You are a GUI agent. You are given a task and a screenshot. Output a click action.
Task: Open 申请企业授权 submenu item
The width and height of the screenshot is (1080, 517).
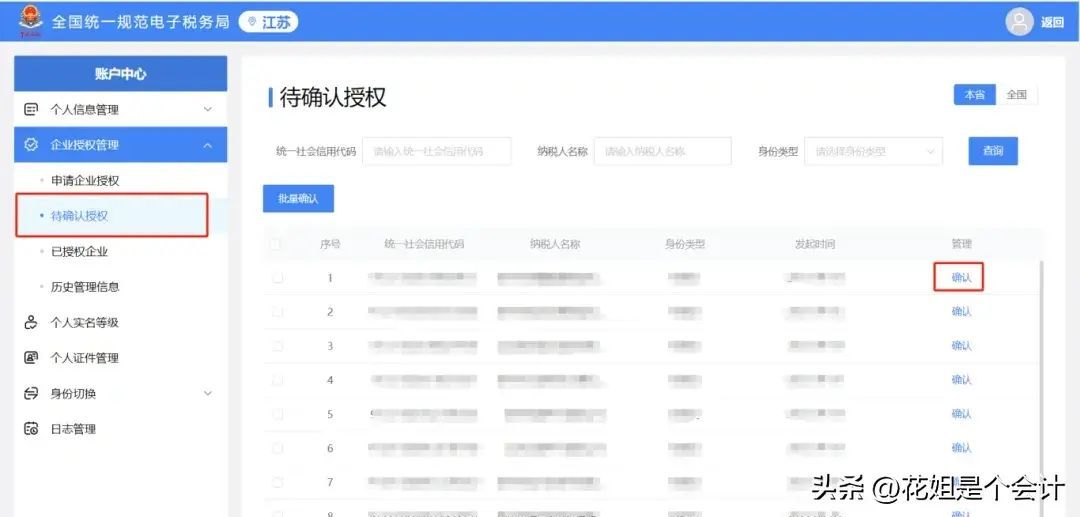(85, 180)
